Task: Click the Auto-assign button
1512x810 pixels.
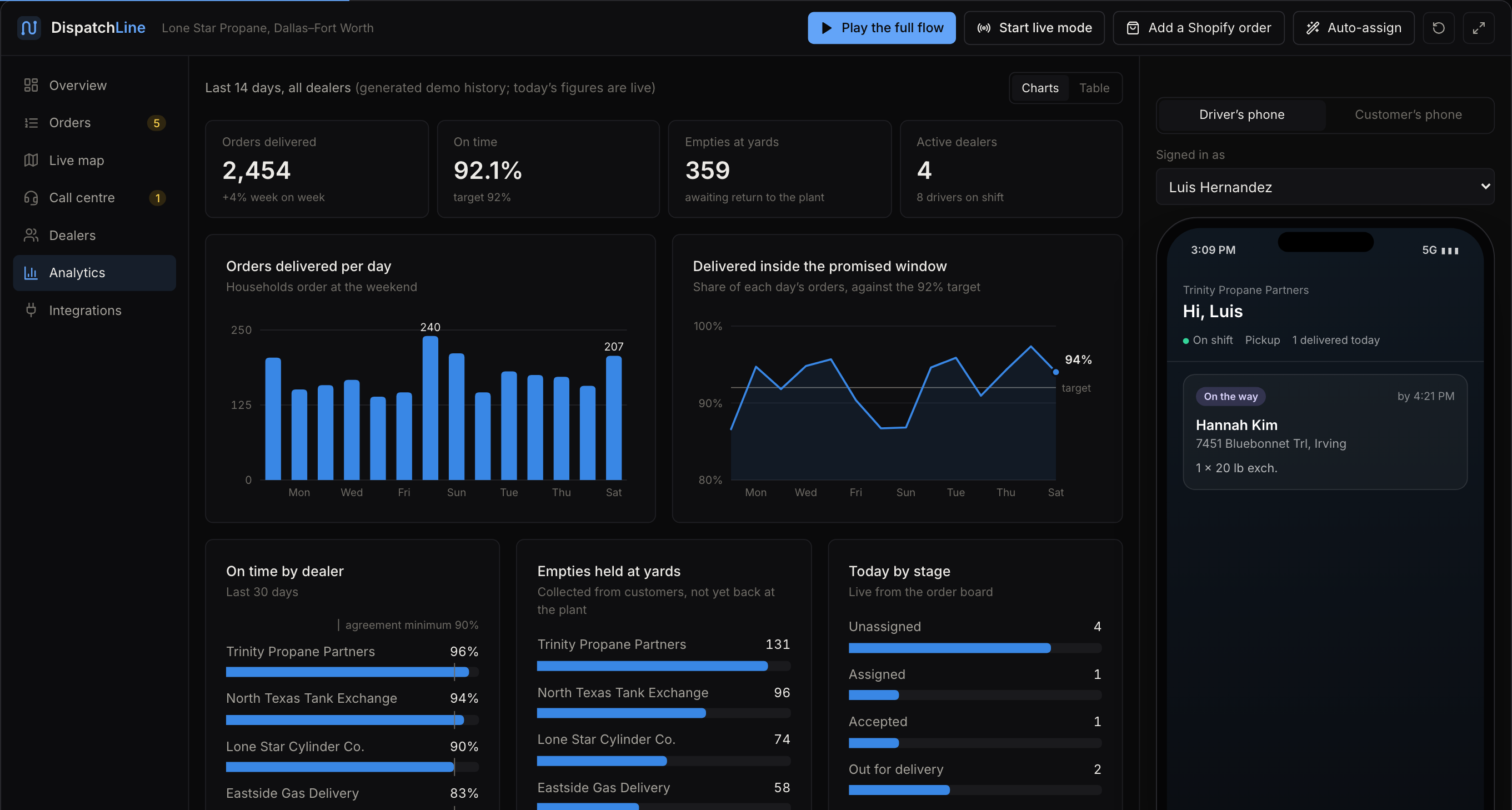Action: tap(1353, 28)
